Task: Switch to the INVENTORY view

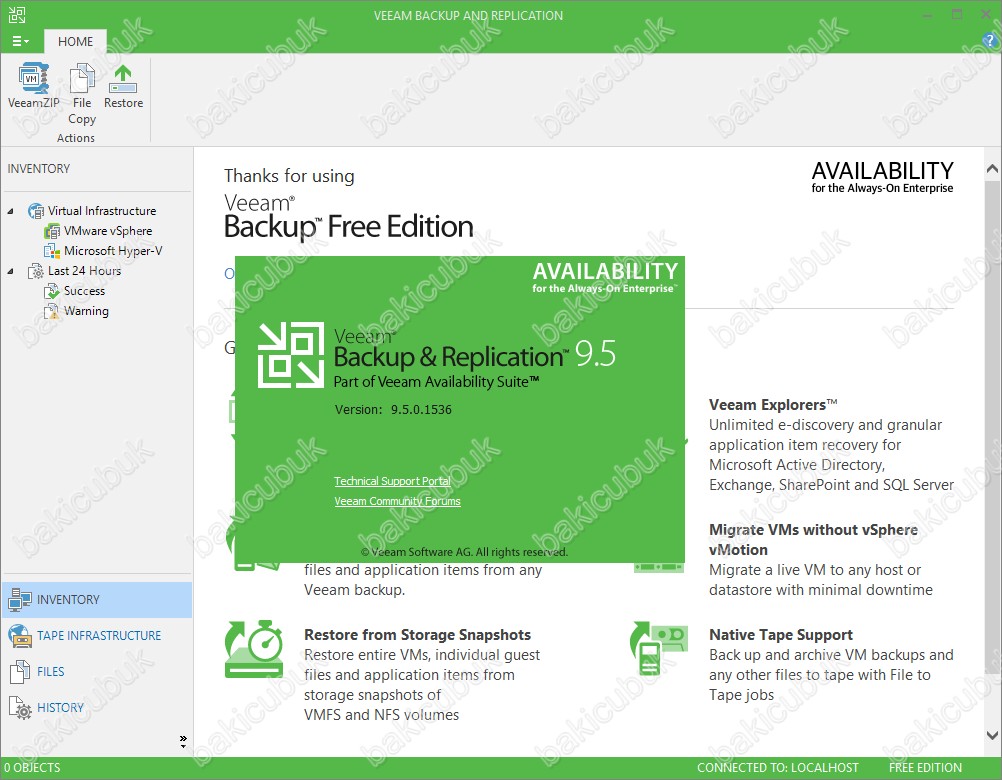Action: (x=97, y=600)
